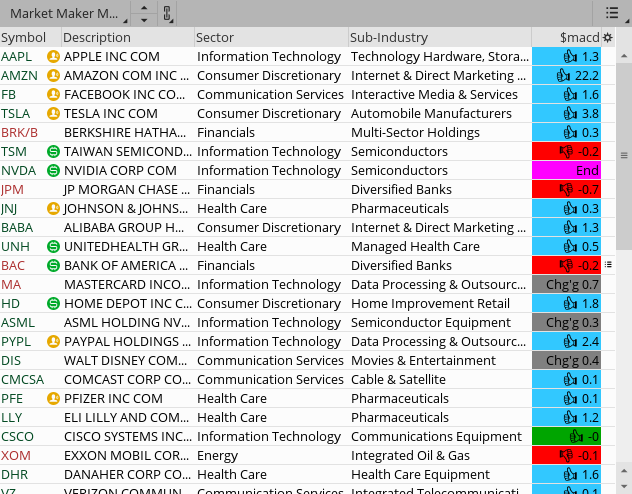Click the watchlist up/down stepper arrows
The image size is (632, 494).
[144, 14]
